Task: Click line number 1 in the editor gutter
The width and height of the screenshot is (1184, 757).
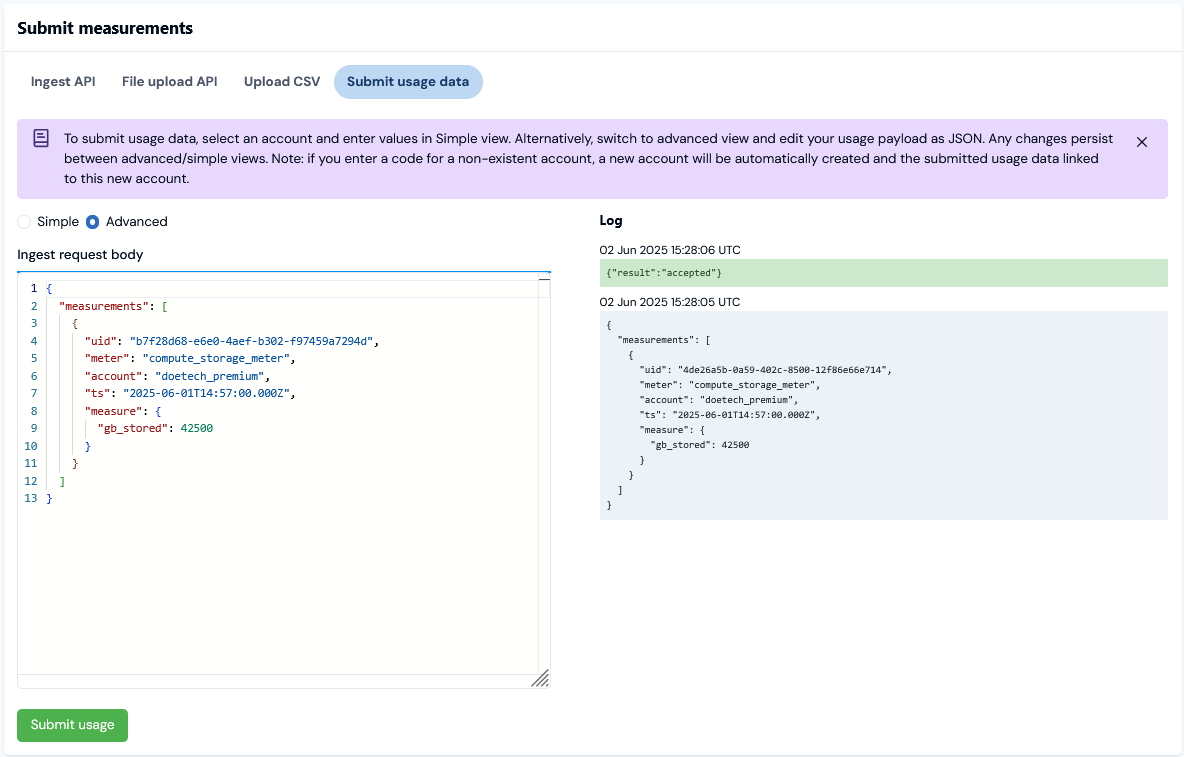Action: point(33,288)
